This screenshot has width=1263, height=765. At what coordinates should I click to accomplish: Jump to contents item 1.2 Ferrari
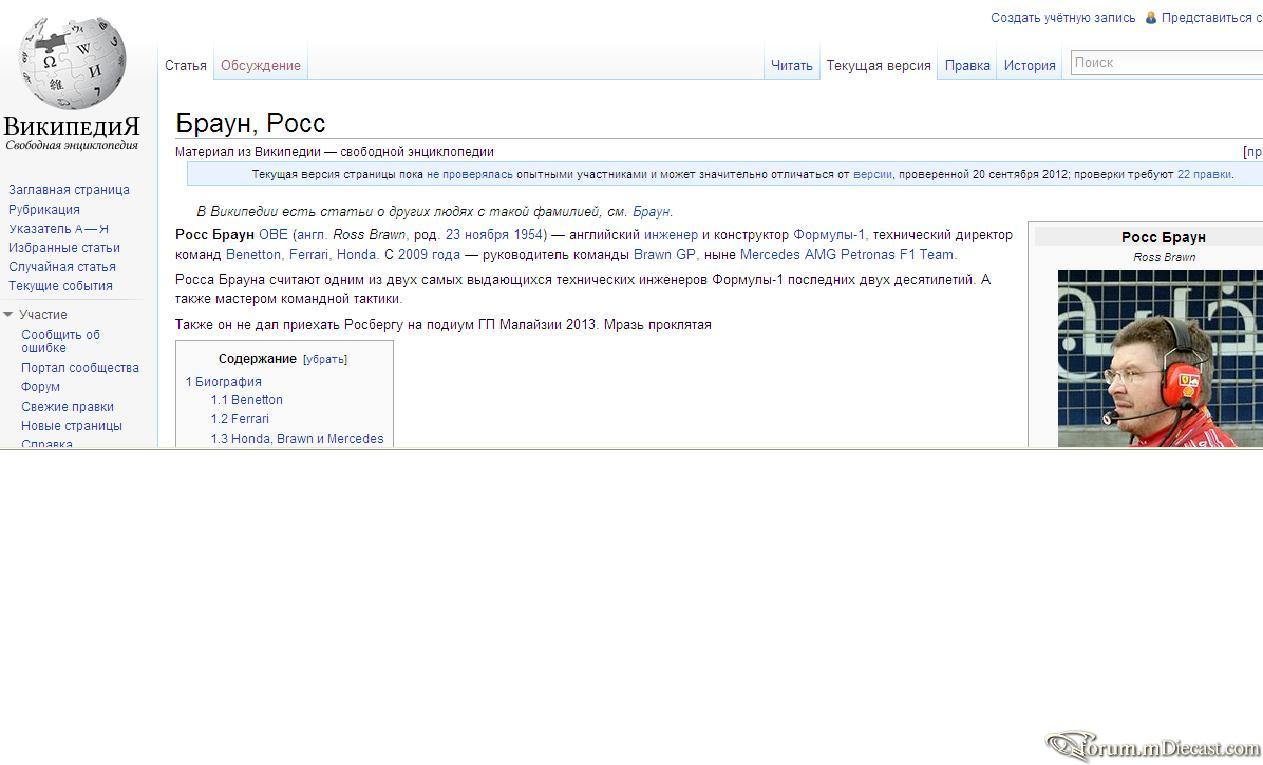pos(239,419)
